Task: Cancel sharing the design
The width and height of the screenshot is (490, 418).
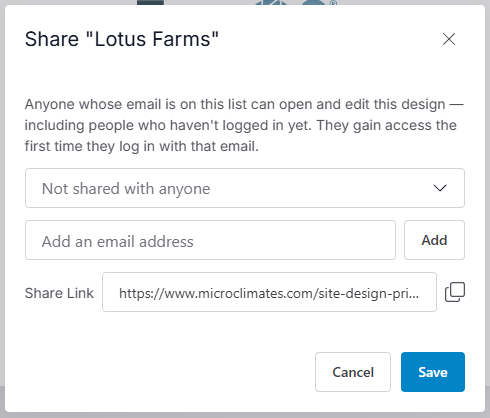Action: point(353,372)
